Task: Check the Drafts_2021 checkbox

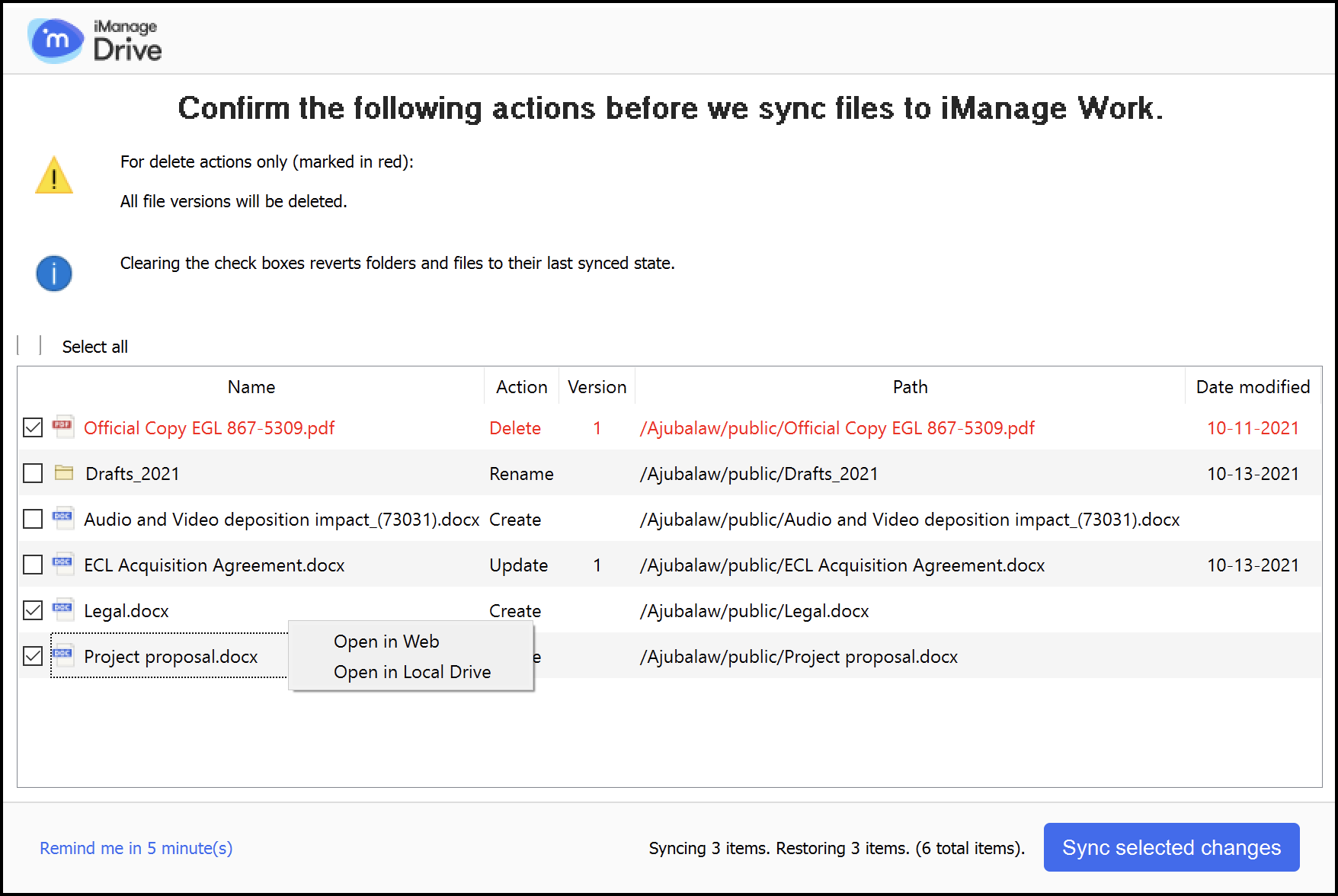Action: [x=33, y=473]
